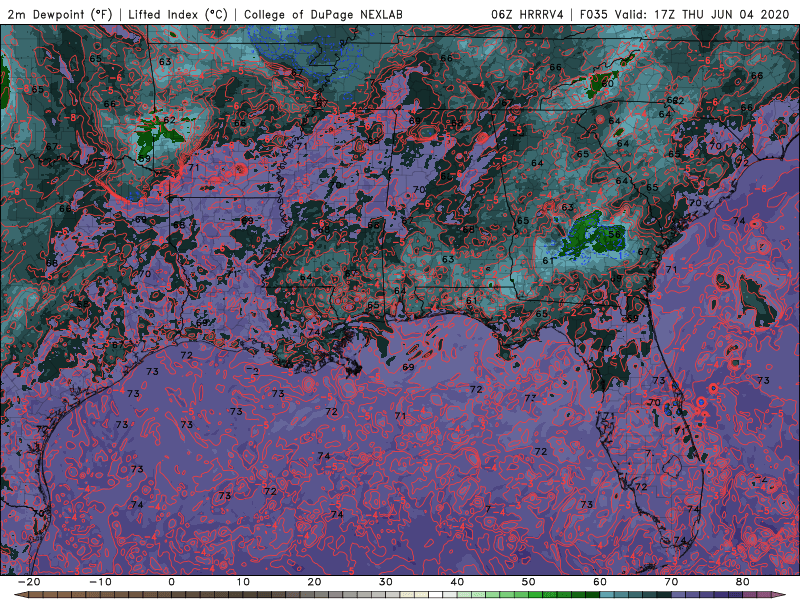Click the -10 tick label on color scale
This screenshot has height=600, width=800.
100,582
